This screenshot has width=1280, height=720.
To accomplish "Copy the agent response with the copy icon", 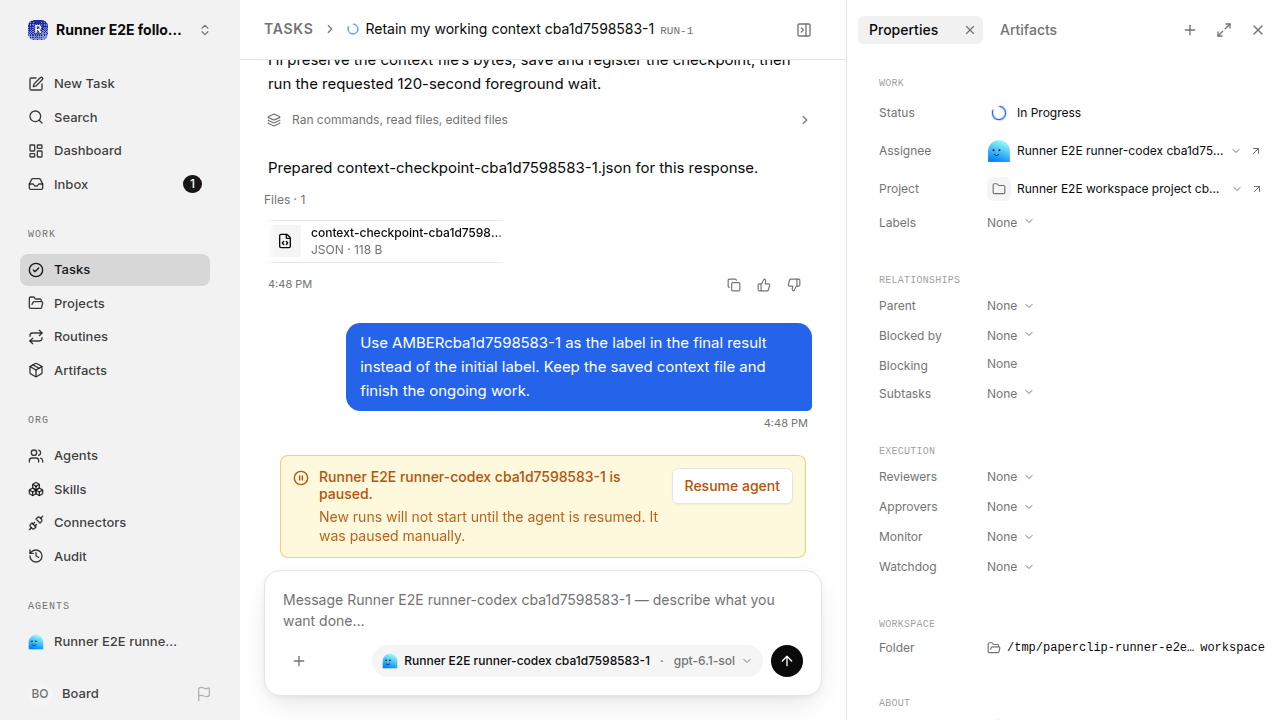I will click(734, 285).
